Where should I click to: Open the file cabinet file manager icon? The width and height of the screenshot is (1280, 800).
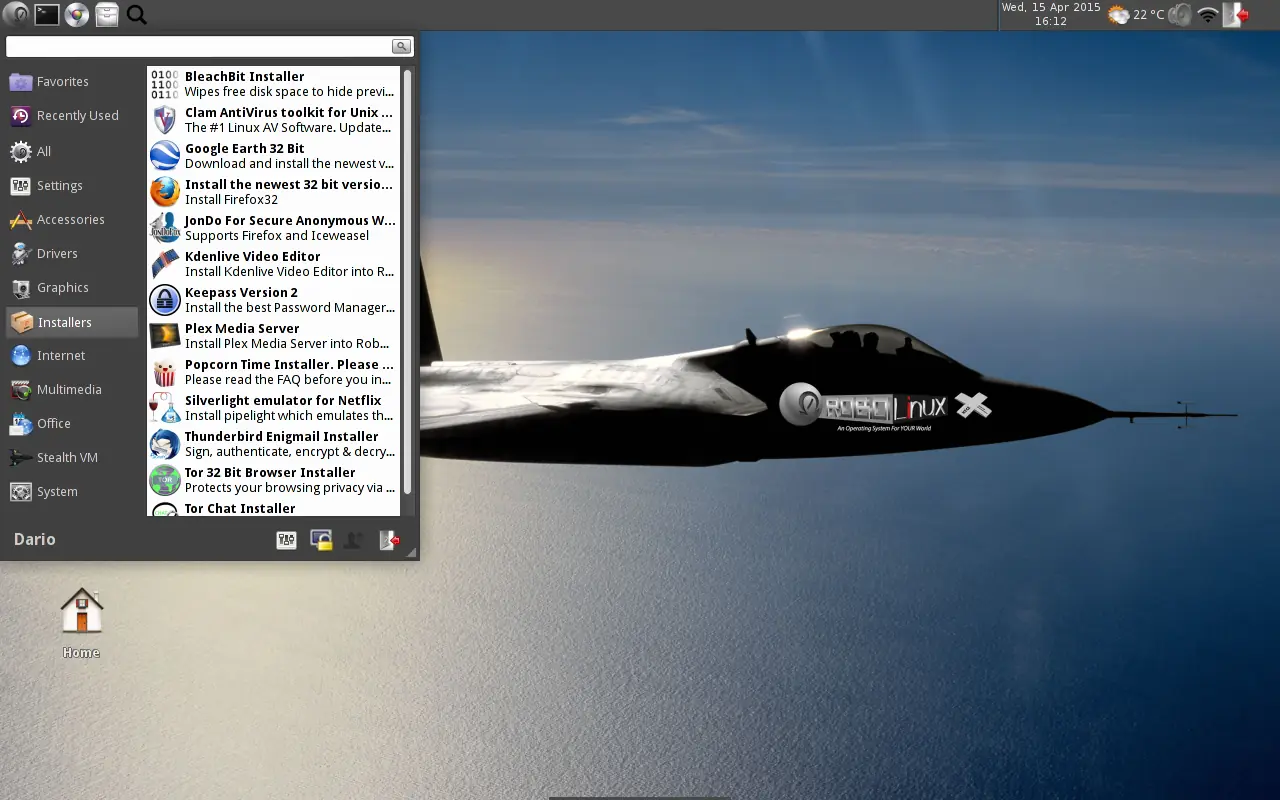(x=107, y=14)
